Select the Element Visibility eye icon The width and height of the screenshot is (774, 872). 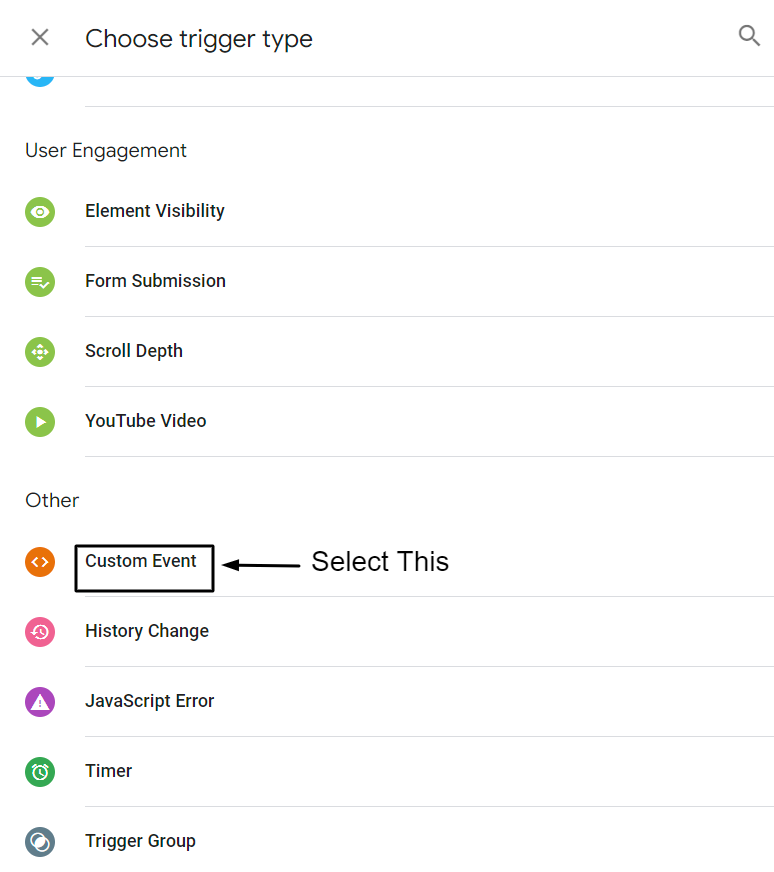tap(40, 212)
